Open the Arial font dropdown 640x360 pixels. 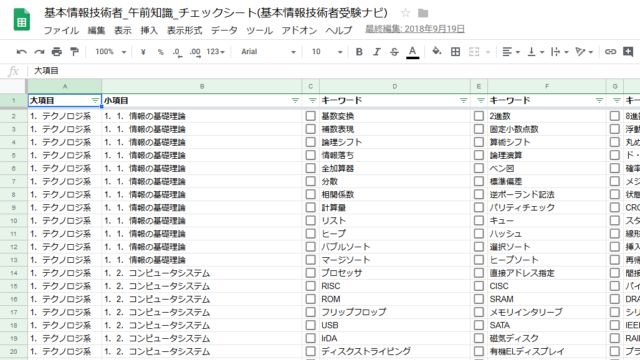pos(268,52)
